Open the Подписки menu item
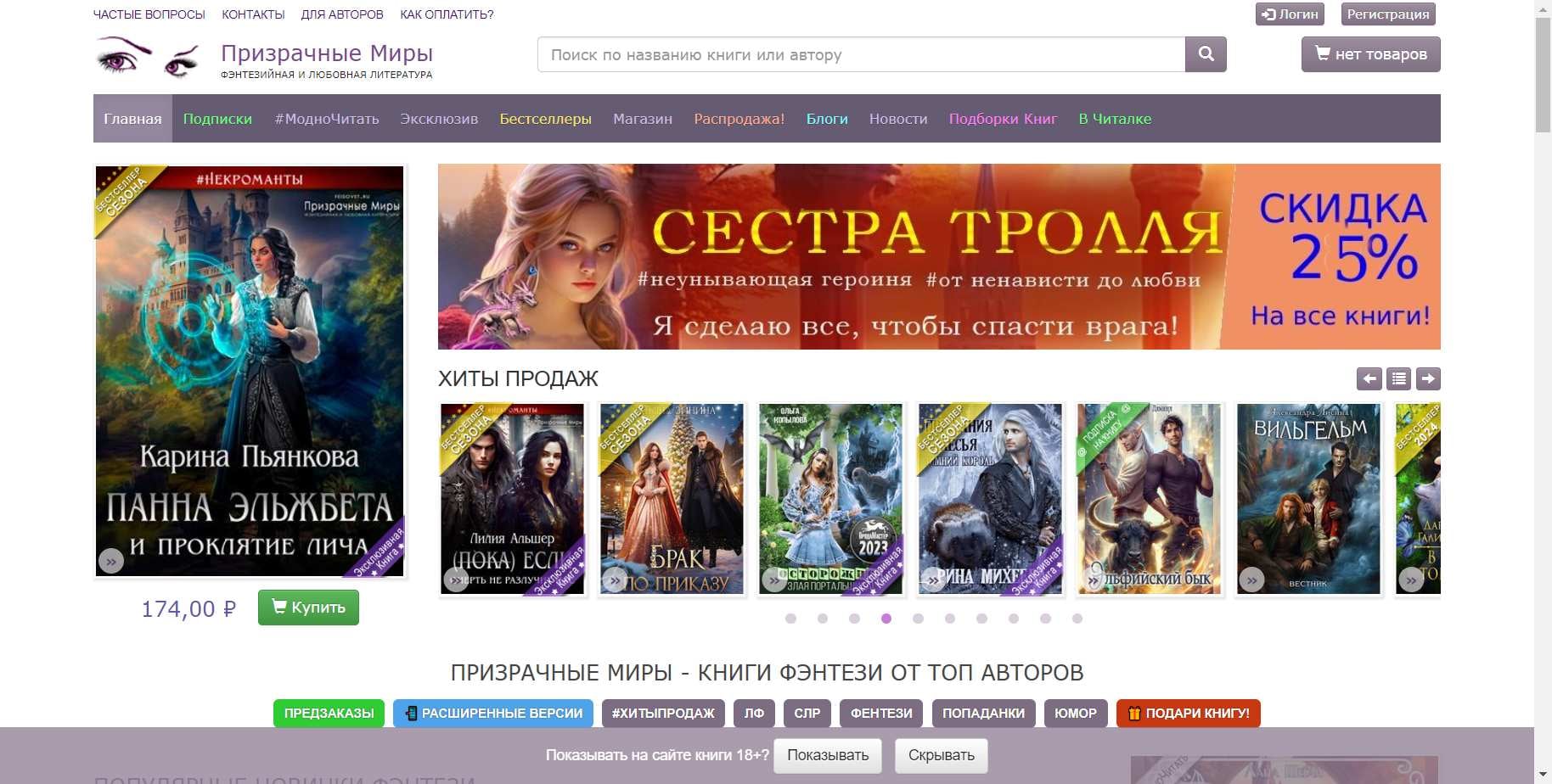The width and height of the screenshot is (1552, 784). pos(217,119)
